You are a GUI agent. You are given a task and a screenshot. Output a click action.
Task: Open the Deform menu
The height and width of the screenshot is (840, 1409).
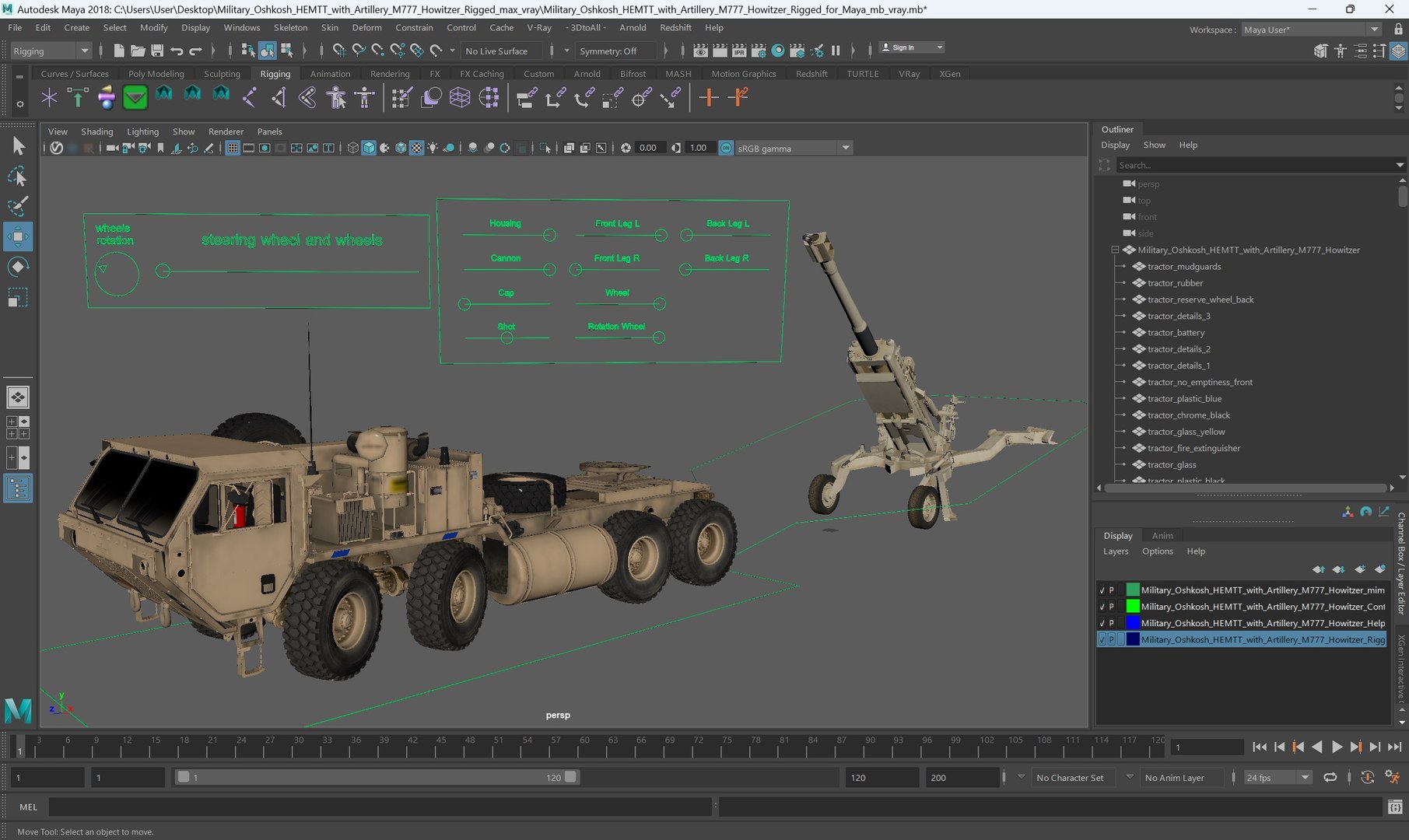366,27
